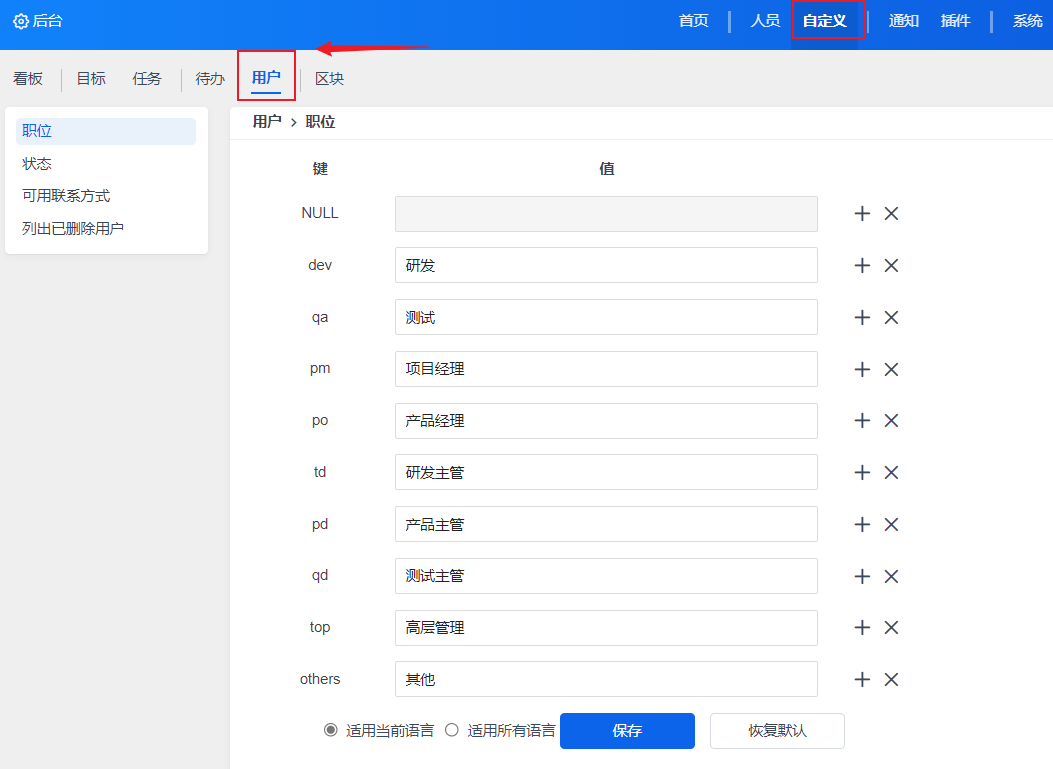This screenshot has width=1053, height=769.
Task: Click the 后台 gear icon
Action: [x=21, y=21]
